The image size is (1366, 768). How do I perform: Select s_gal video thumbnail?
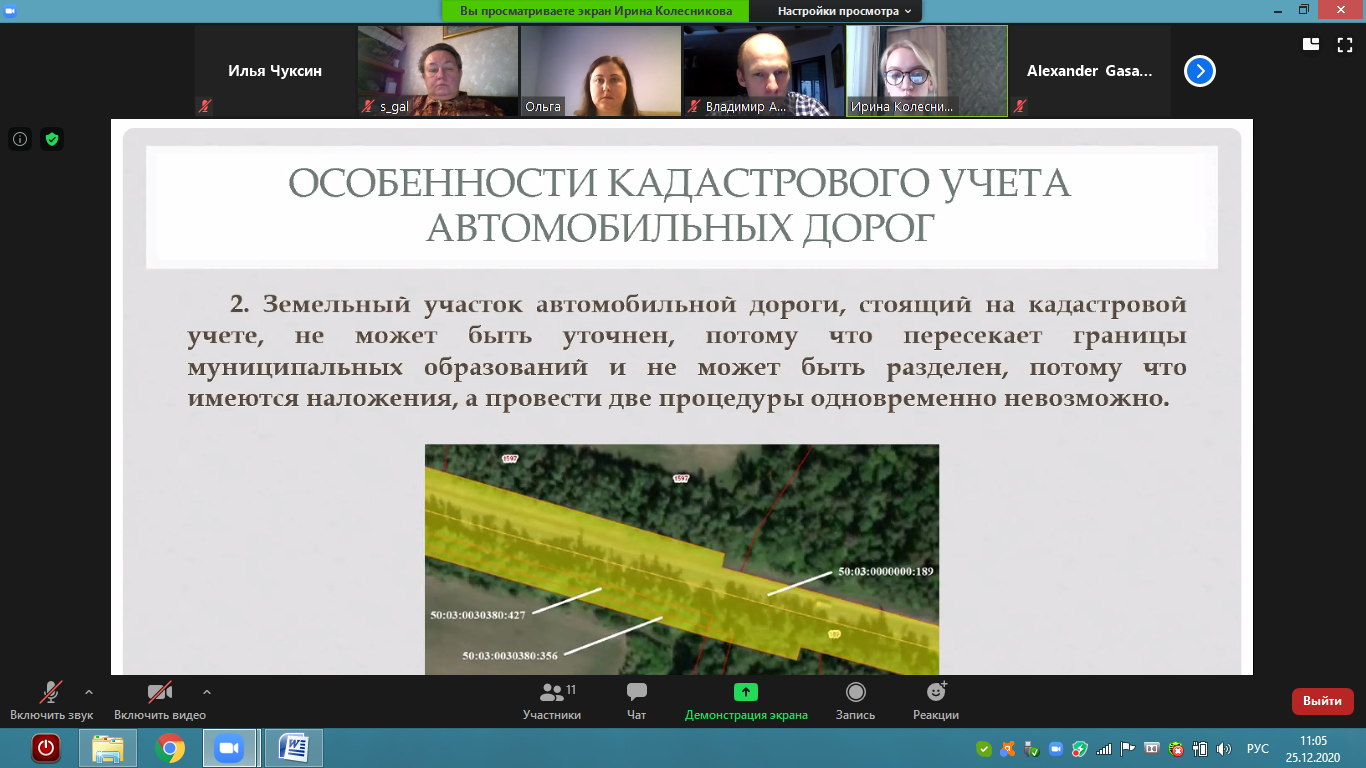pyautogui.click(x=438, y=71)
